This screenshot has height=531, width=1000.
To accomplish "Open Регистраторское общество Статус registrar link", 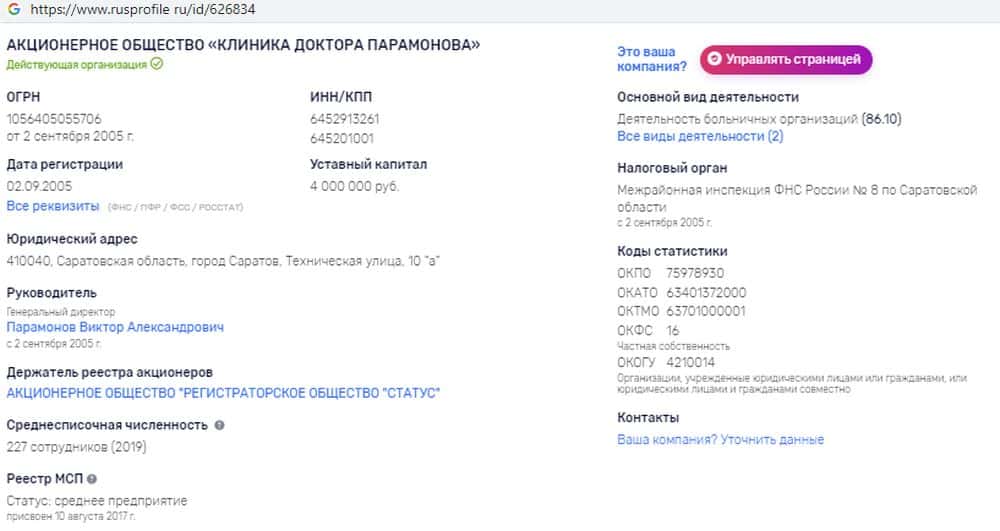I will pos(223,393).
